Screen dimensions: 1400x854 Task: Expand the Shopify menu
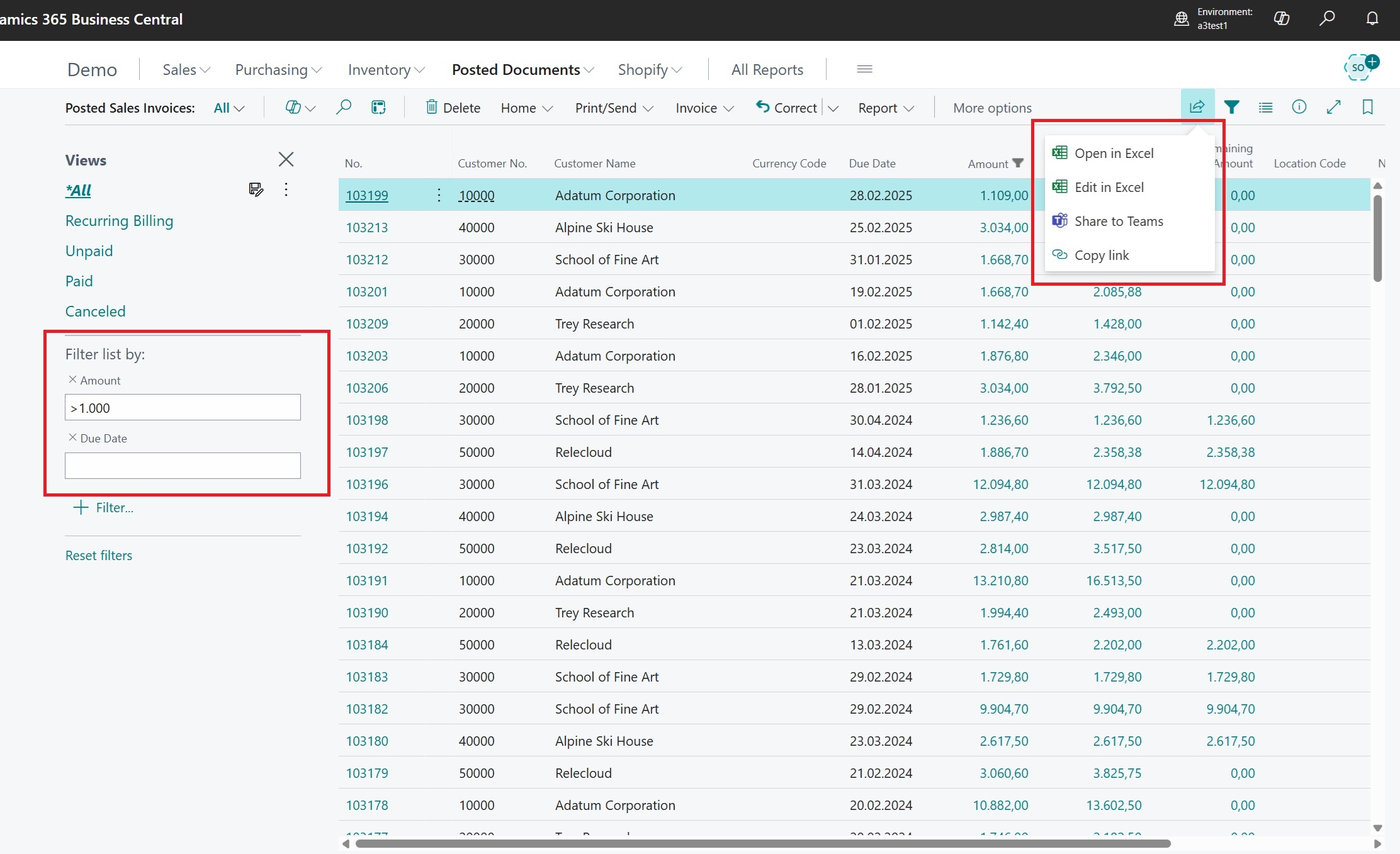[650, 69]
